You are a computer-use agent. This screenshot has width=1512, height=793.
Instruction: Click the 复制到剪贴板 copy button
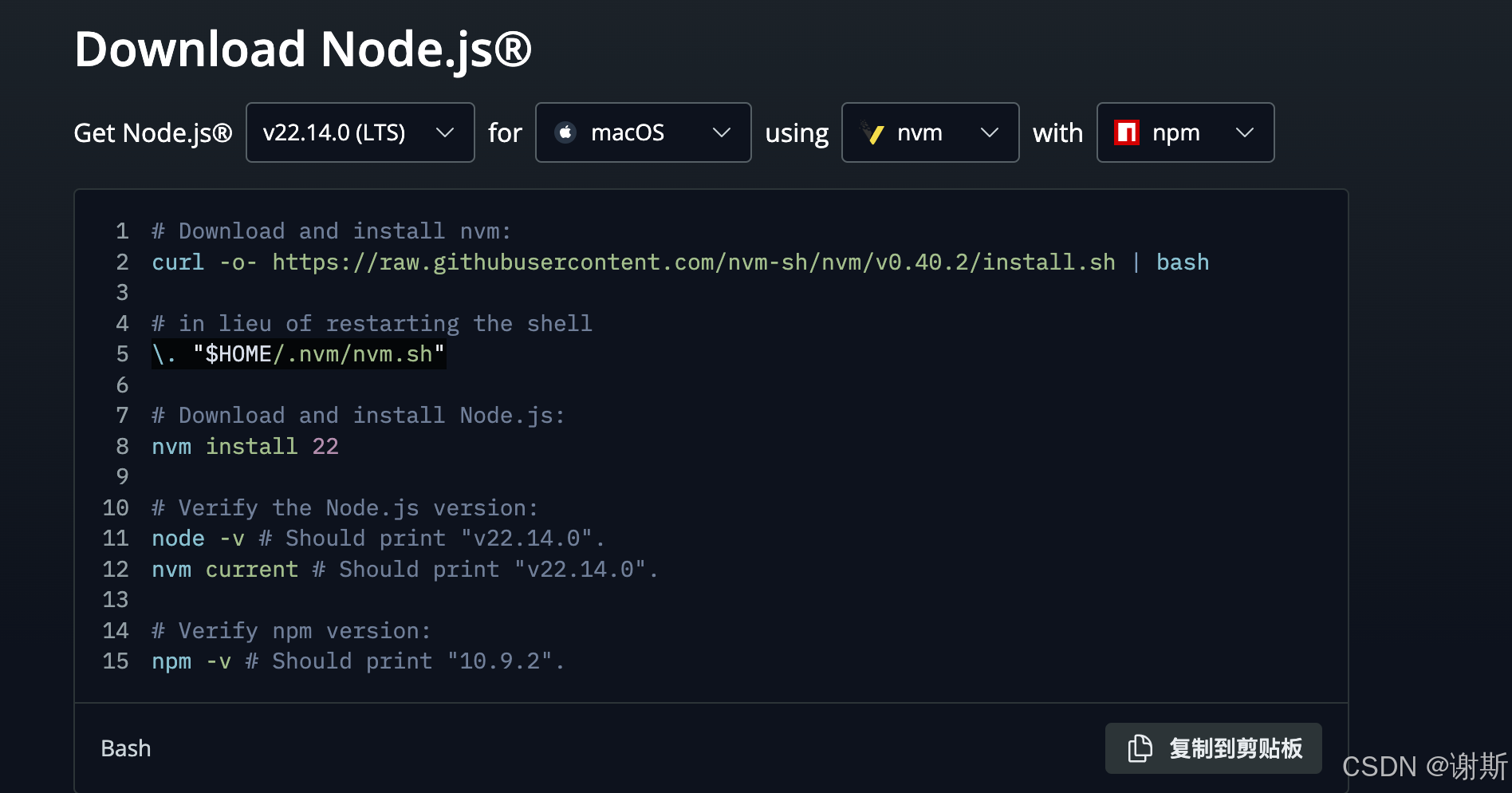1213,748
